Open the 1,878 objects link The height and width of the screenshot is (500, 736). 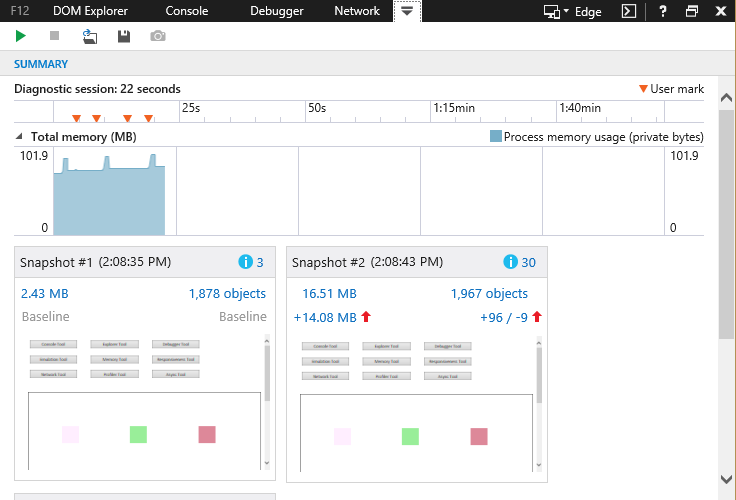[x=227, y=294]
